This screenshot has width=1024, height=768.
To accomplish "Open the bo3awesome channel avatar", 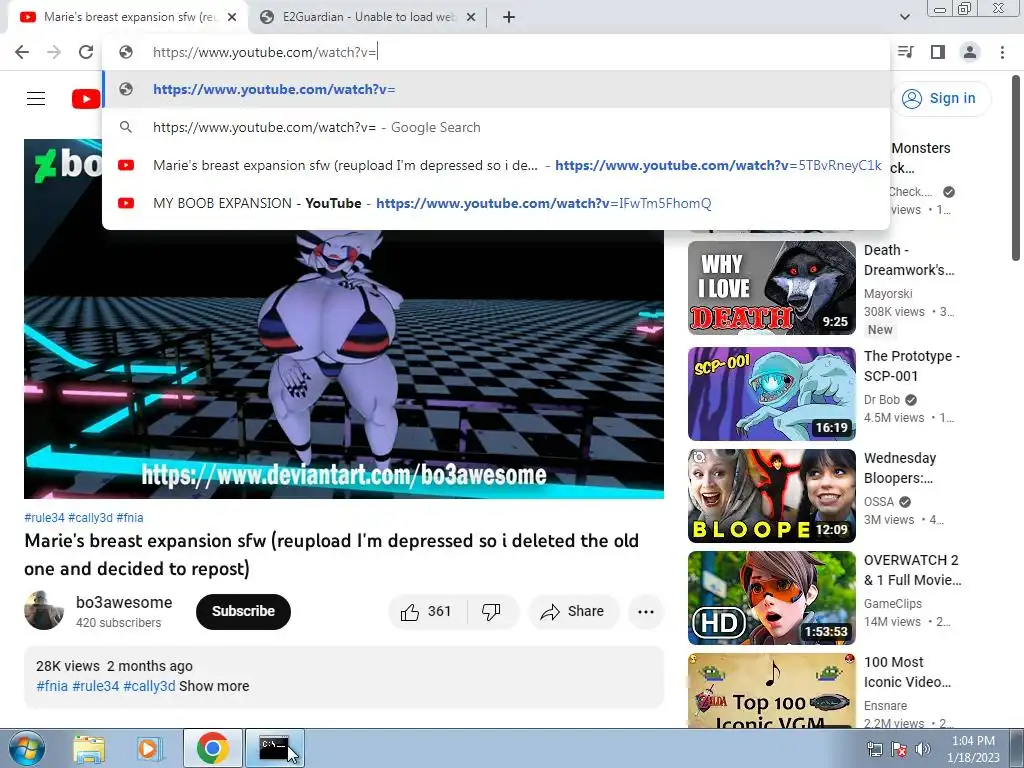I will point(44,611).
